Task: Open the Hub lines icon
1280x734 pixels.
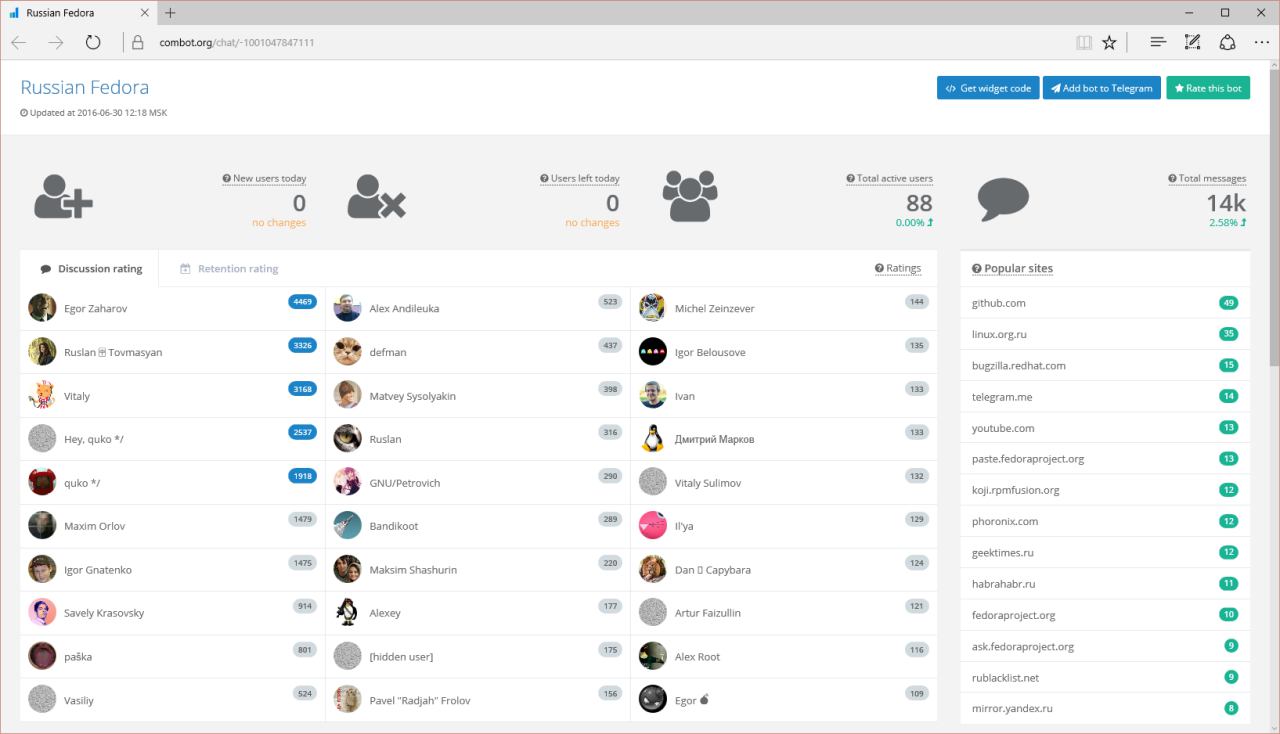Action: click(1158, 43)
